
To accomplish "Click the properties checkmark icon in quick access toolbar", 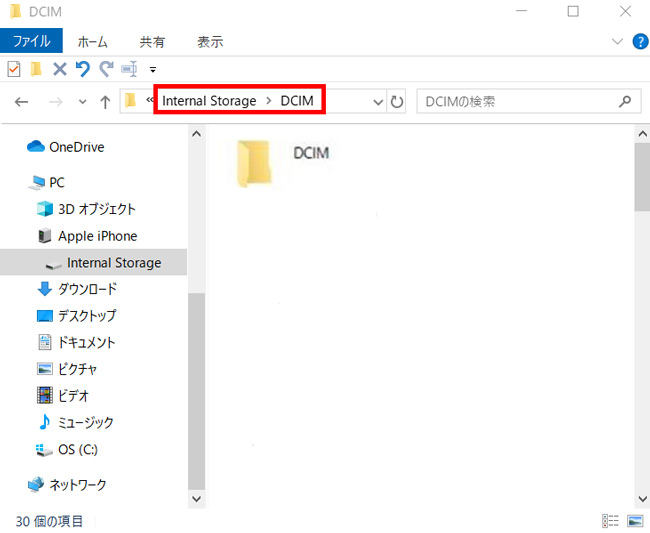I will pos(14,69).
